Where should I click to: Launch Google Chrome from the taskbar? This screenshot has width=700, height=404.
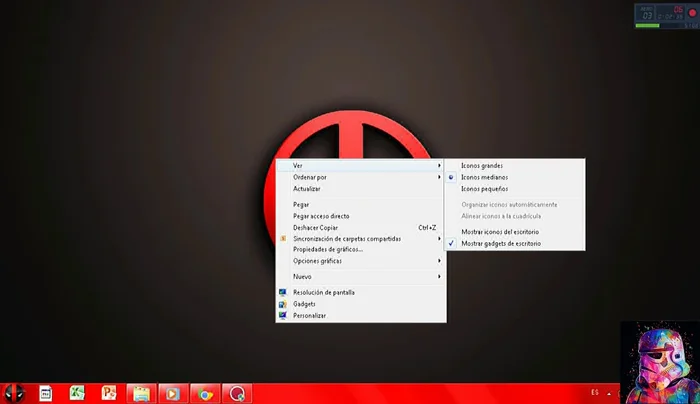pyautogui.click(x=204, y=393)
